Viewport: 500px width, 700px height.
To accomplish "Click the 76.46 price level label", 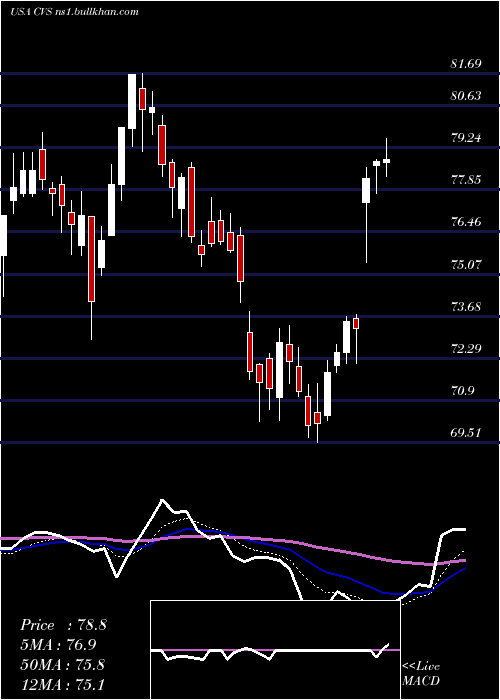I will [x=466, y=221].
